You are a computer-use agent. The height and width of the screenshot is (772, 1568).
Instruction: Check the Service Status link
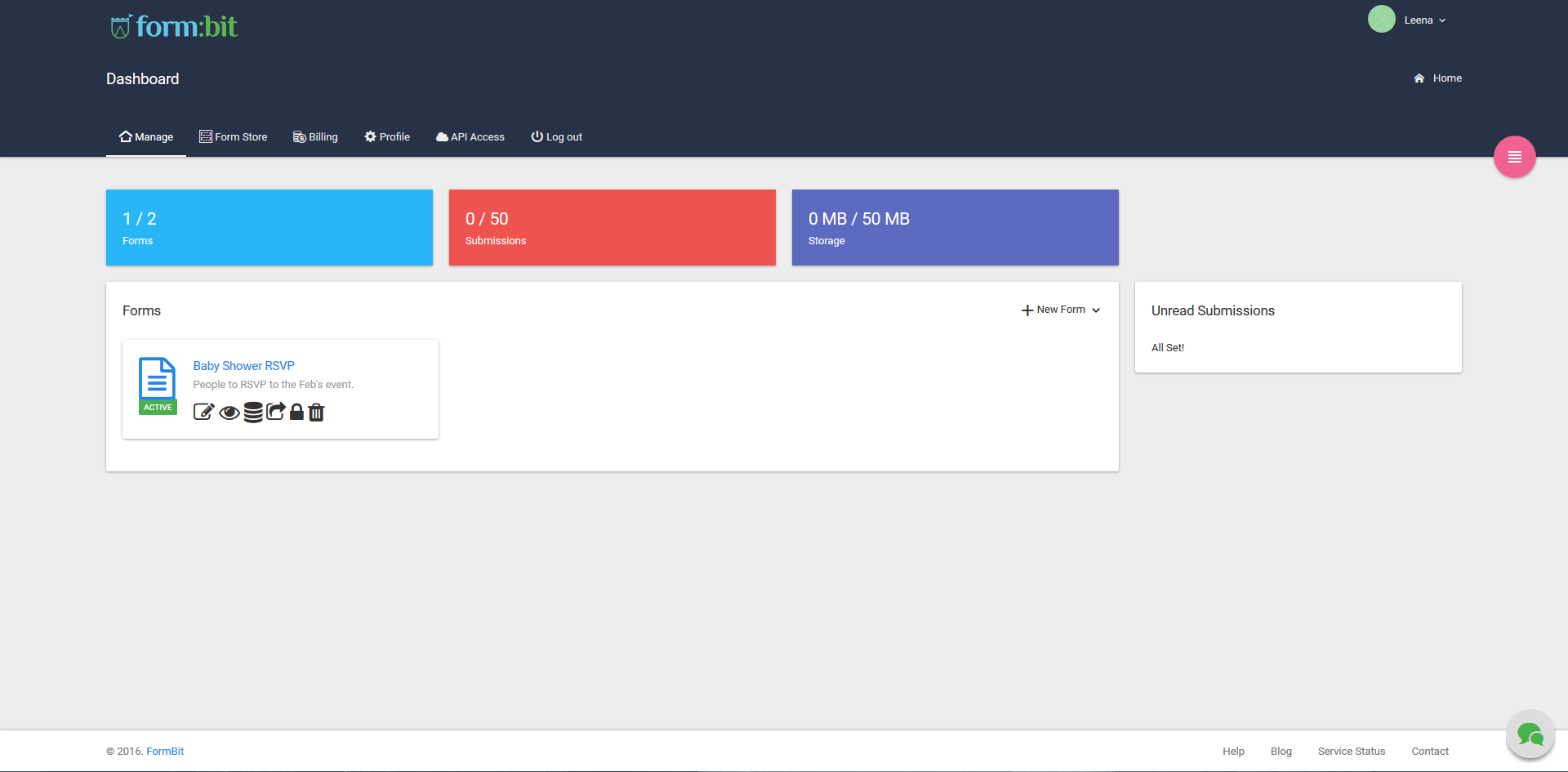pyautogui.click(x=1351, y=752)
